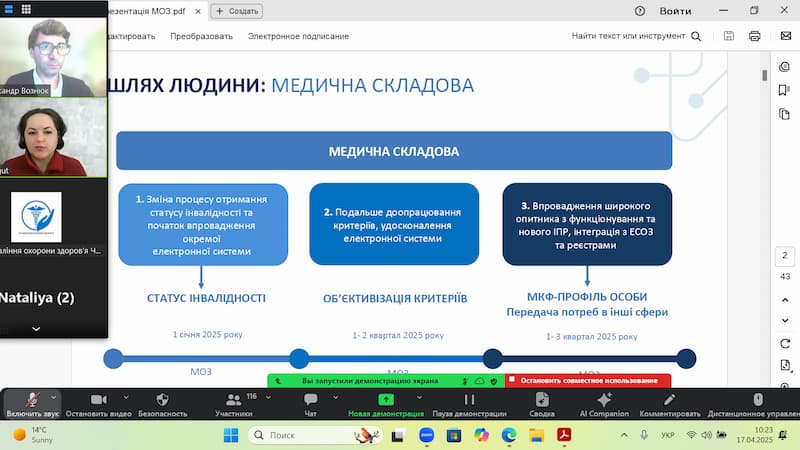This screenshot has height=450, width=800.
Task: Show hidden tray icons chevron
Action: pyautogui.click(x=624, y=435)
